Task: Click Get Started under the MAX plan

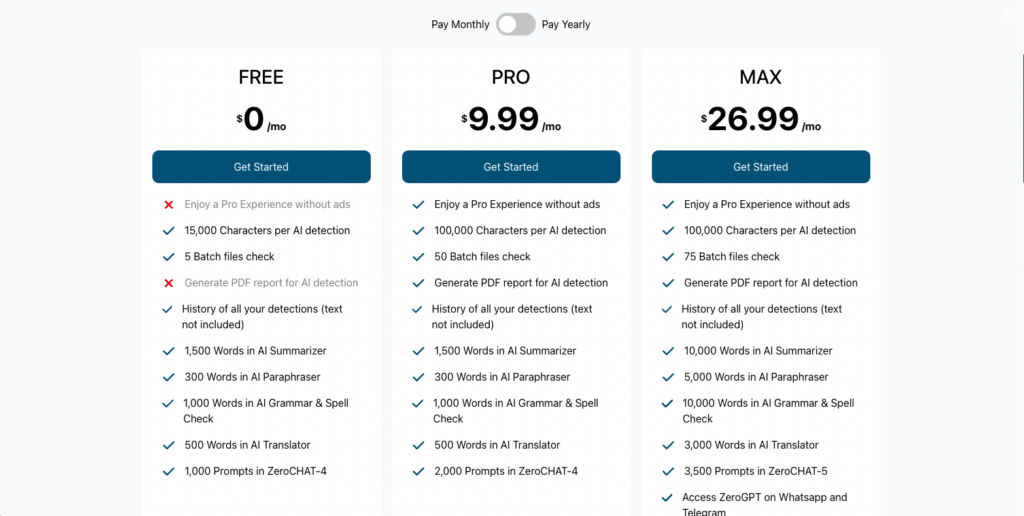Action: pyautogui.click(x=760, y=167)
